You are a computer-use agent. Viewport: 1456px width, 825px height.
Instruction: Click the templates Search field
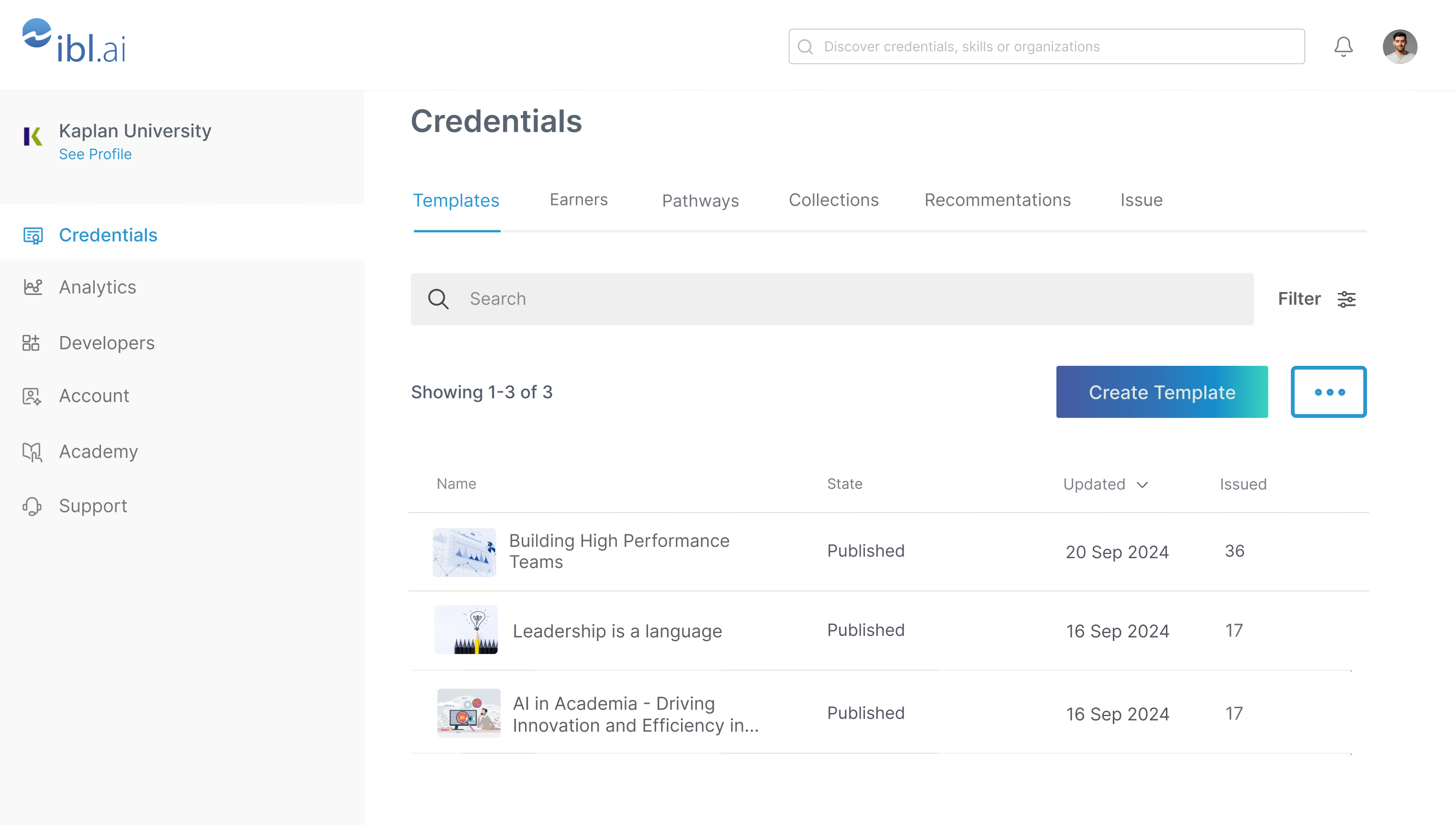pos(832,299)
